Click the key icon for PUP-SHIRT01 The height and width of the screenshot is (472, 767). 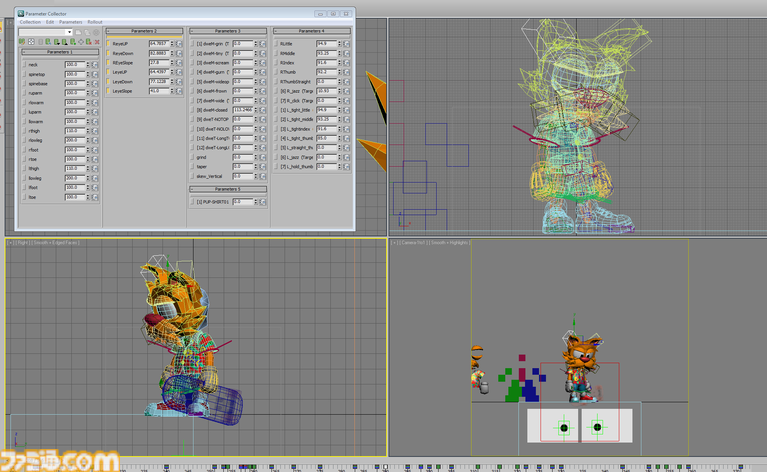coord(263,202)
